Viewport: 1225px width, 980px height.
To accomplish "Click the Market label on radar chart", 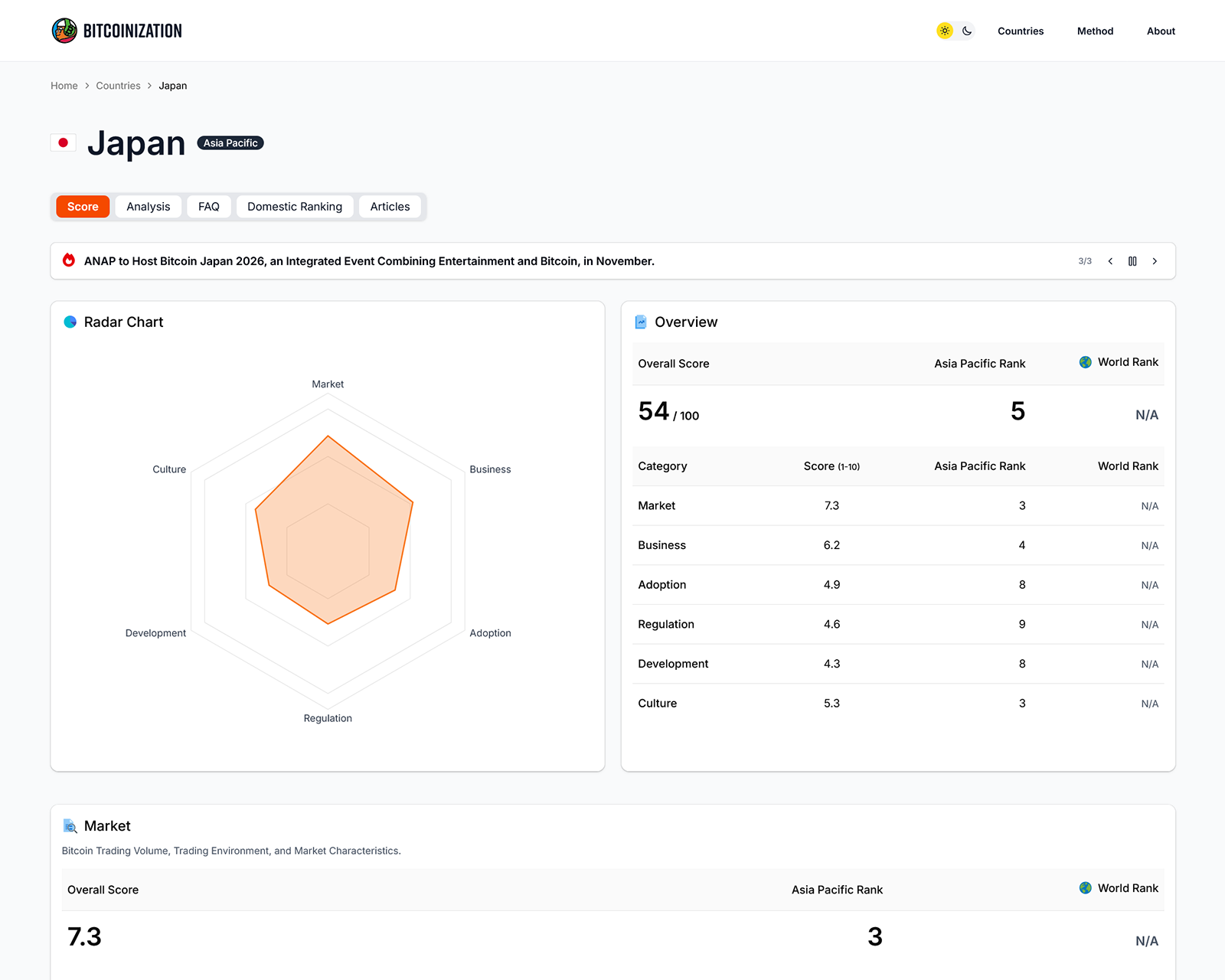I will click(328, 384).
